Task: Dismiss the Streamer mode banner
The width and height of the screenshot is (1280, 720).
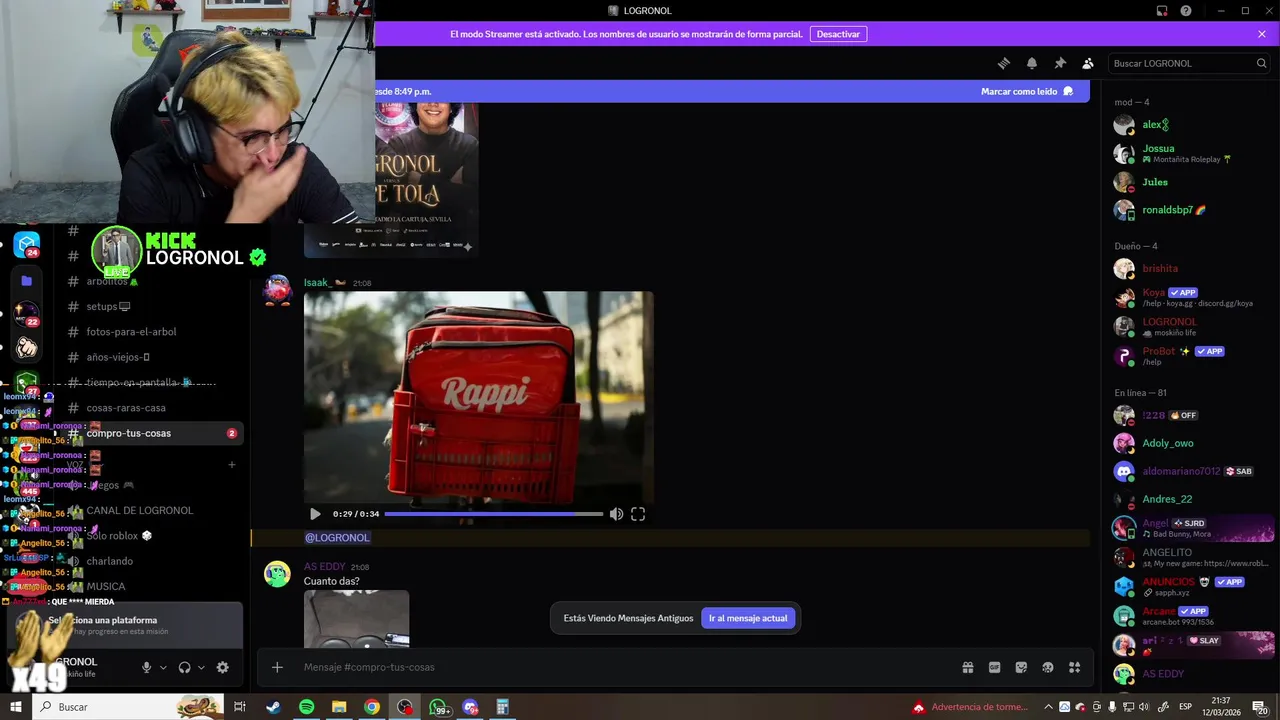Action: [1262, 34]
